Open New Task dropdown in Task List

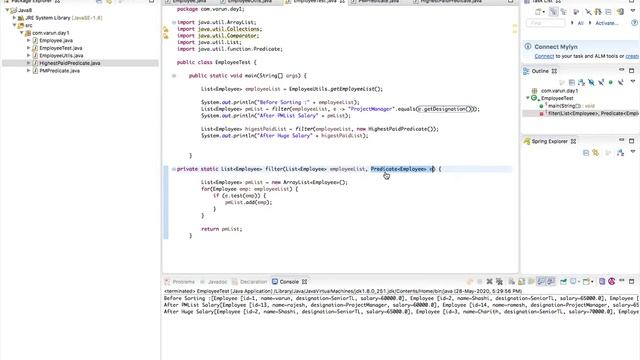pyautogui.click(x=544, y=12)
